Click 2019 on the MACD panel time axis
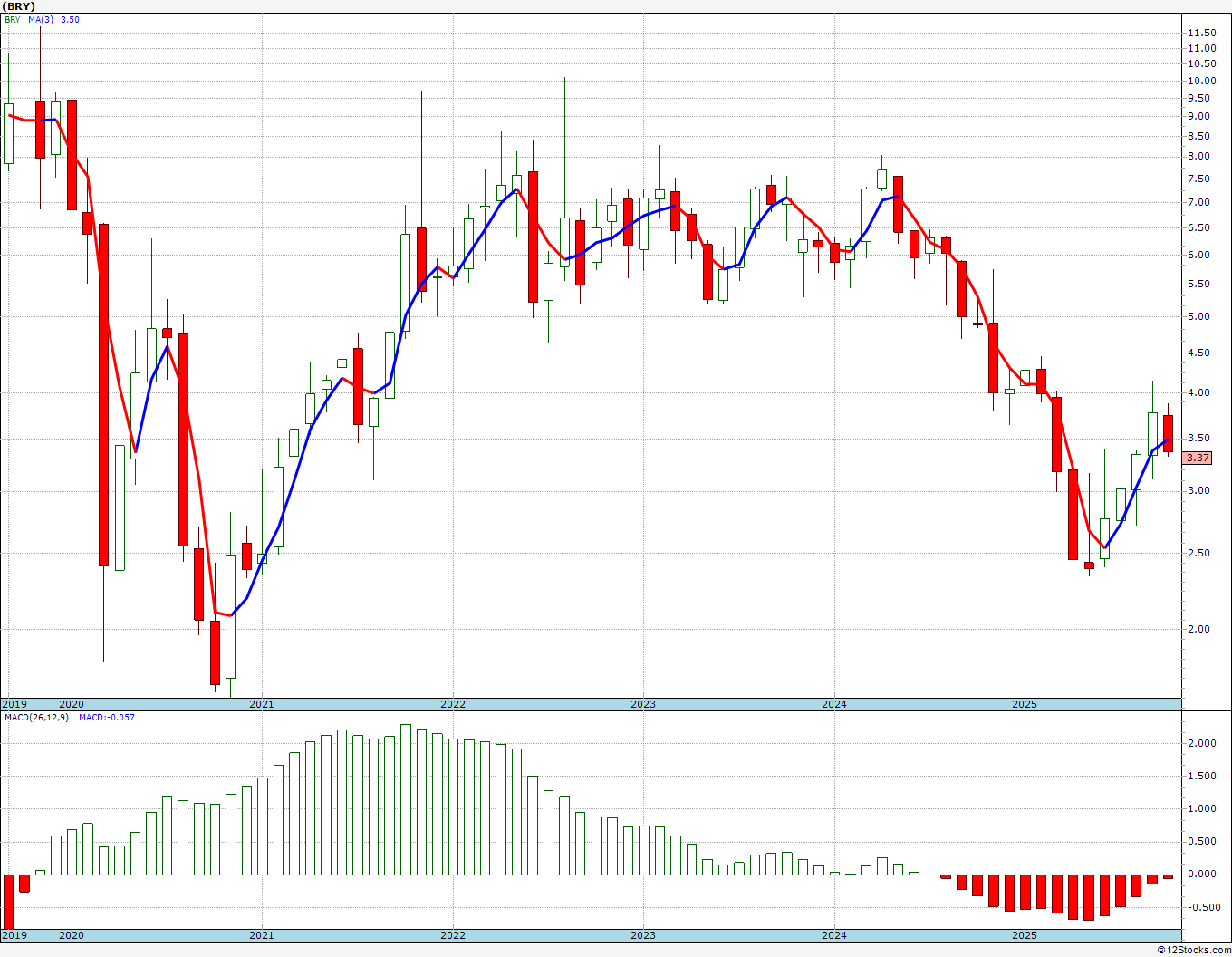Viewport: 1232px width, 957px height. click(14, 935)
